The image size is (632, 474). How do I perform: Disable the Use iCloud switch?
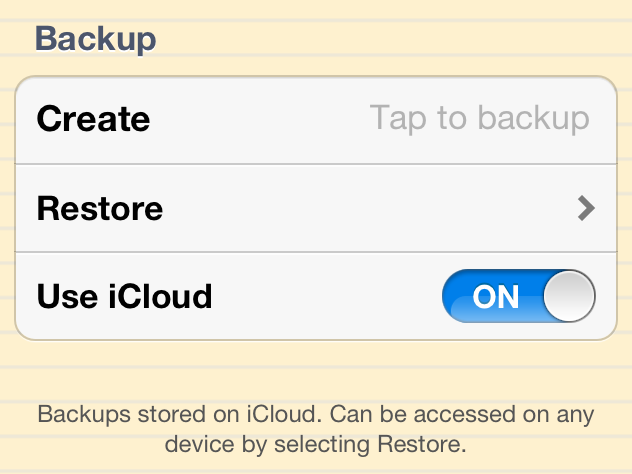coord(518,297)
